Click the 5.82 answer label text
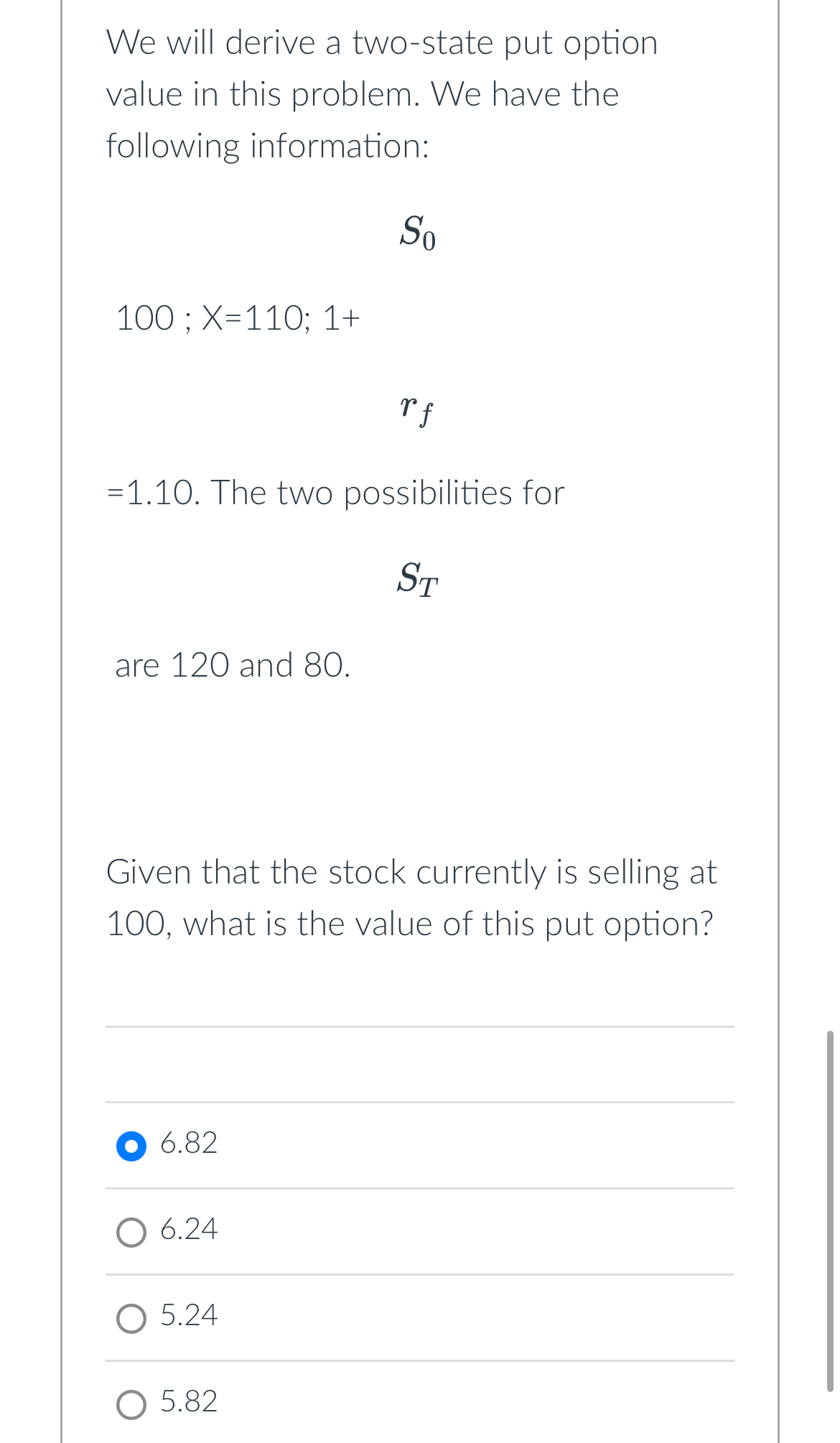 point(188,1402)
